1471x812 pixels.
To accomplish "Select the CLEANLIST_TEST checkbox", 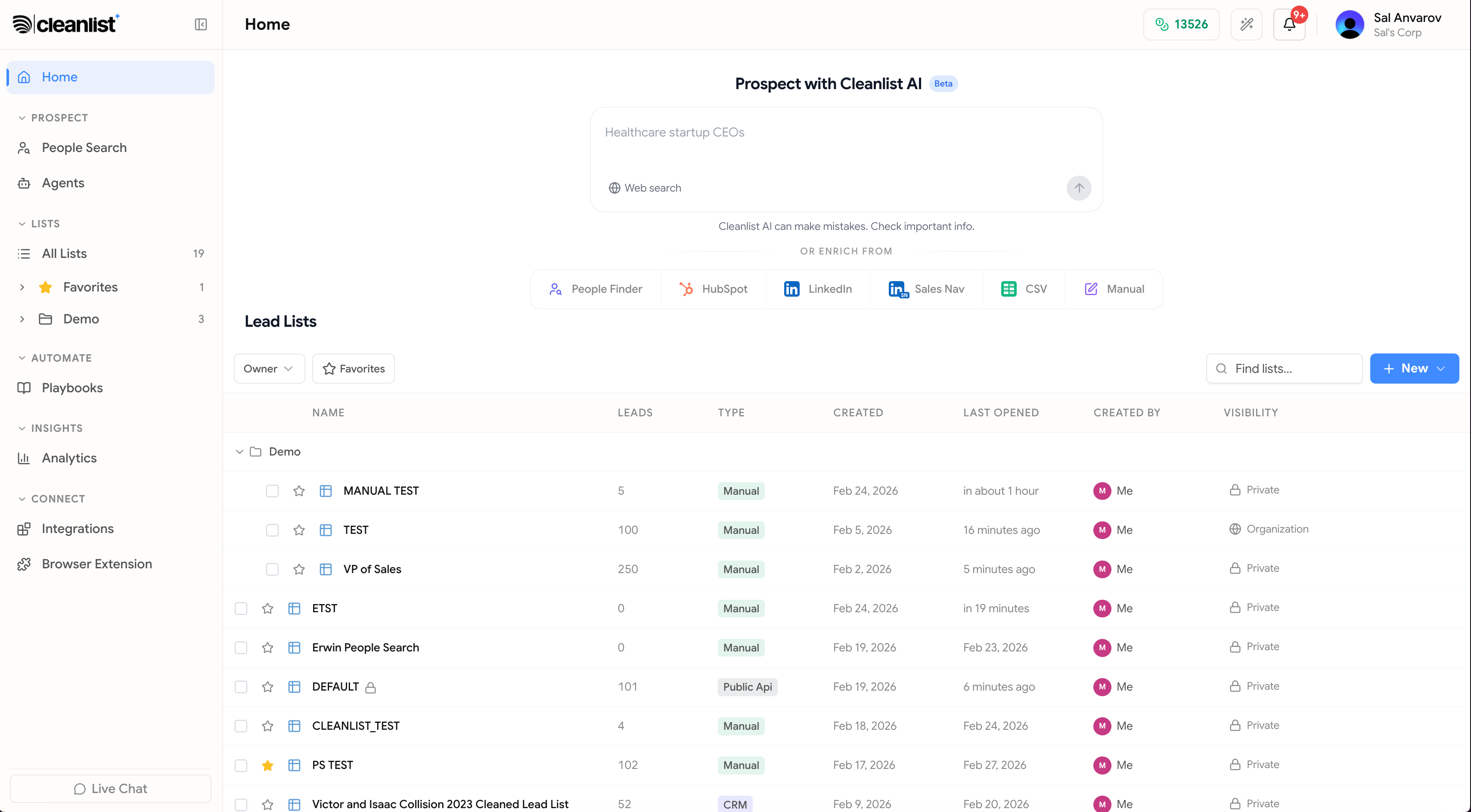I will pyautogui.click(x=241, y=726).
